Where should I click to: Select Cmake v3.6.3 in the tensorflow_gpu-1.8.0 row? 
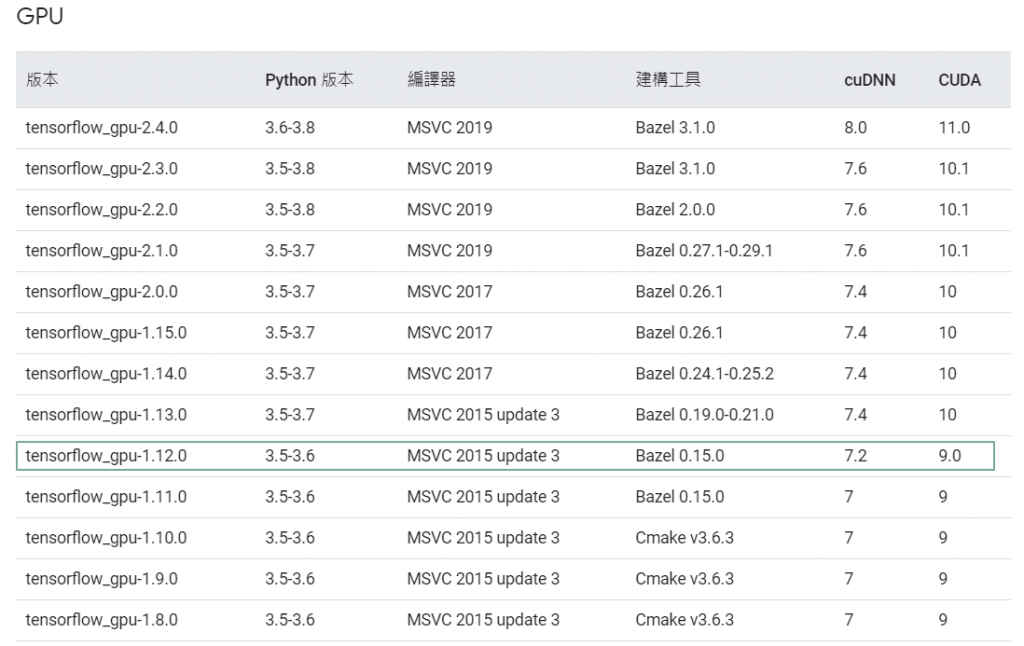tap(684, 621)
